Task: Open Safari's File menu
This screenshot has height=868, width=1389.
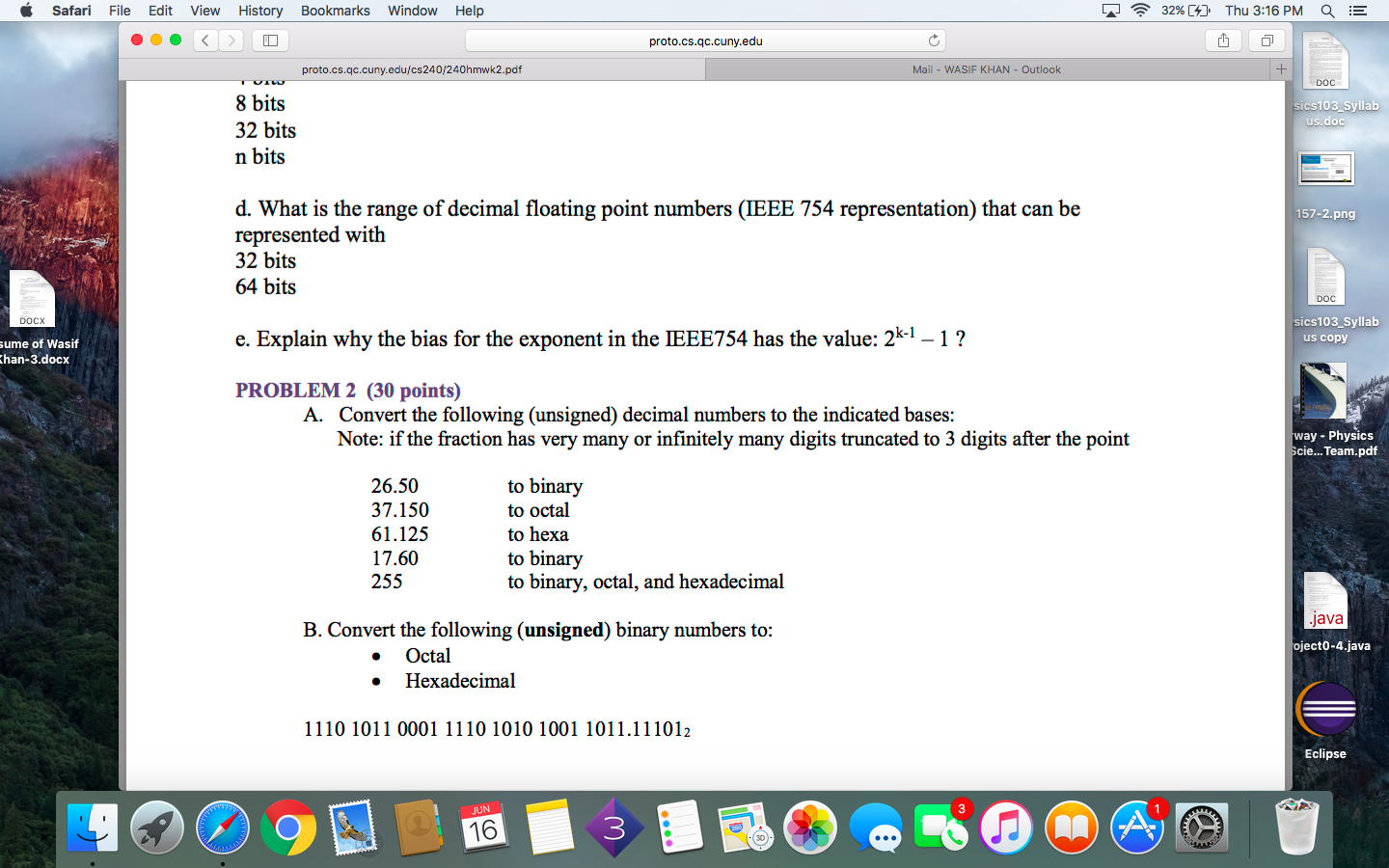Action: [x=119, y=11]
